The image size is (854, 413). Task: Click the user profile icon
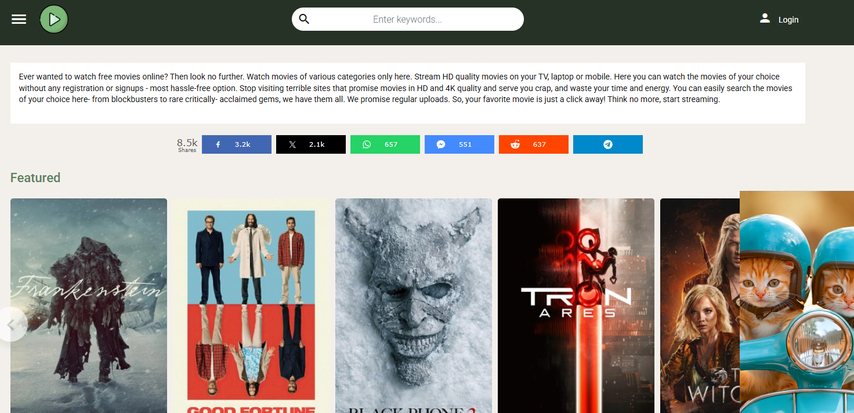(765, 19)
